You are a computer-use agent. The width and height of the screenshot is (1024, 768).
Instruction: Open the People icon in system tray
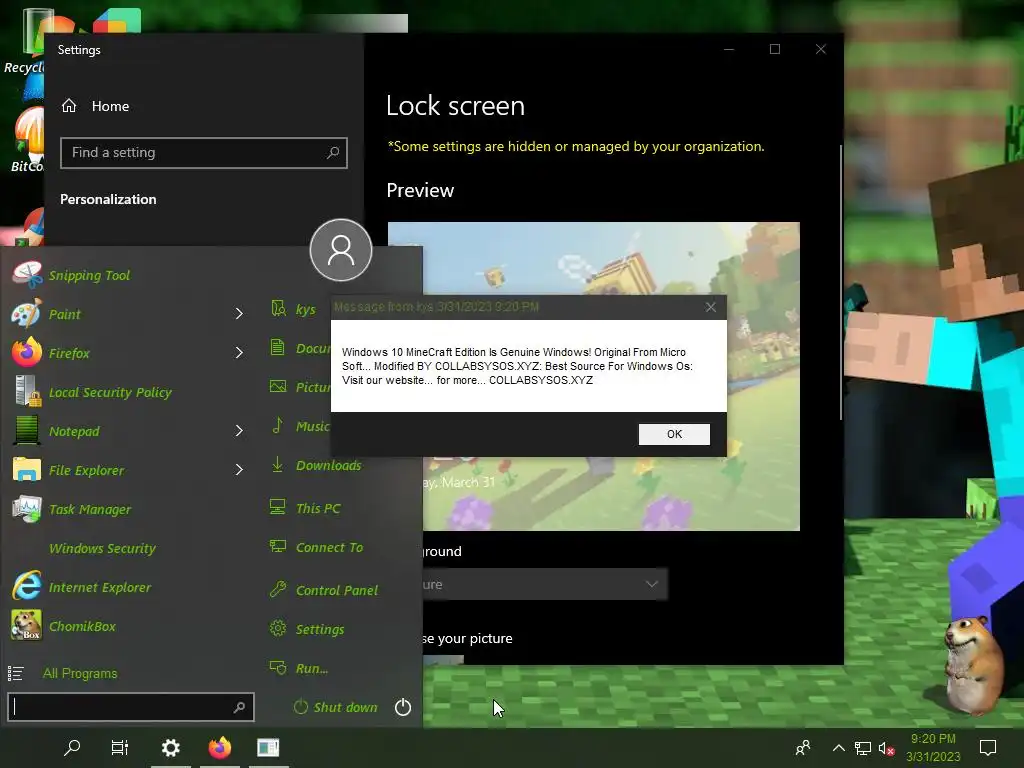803,748
